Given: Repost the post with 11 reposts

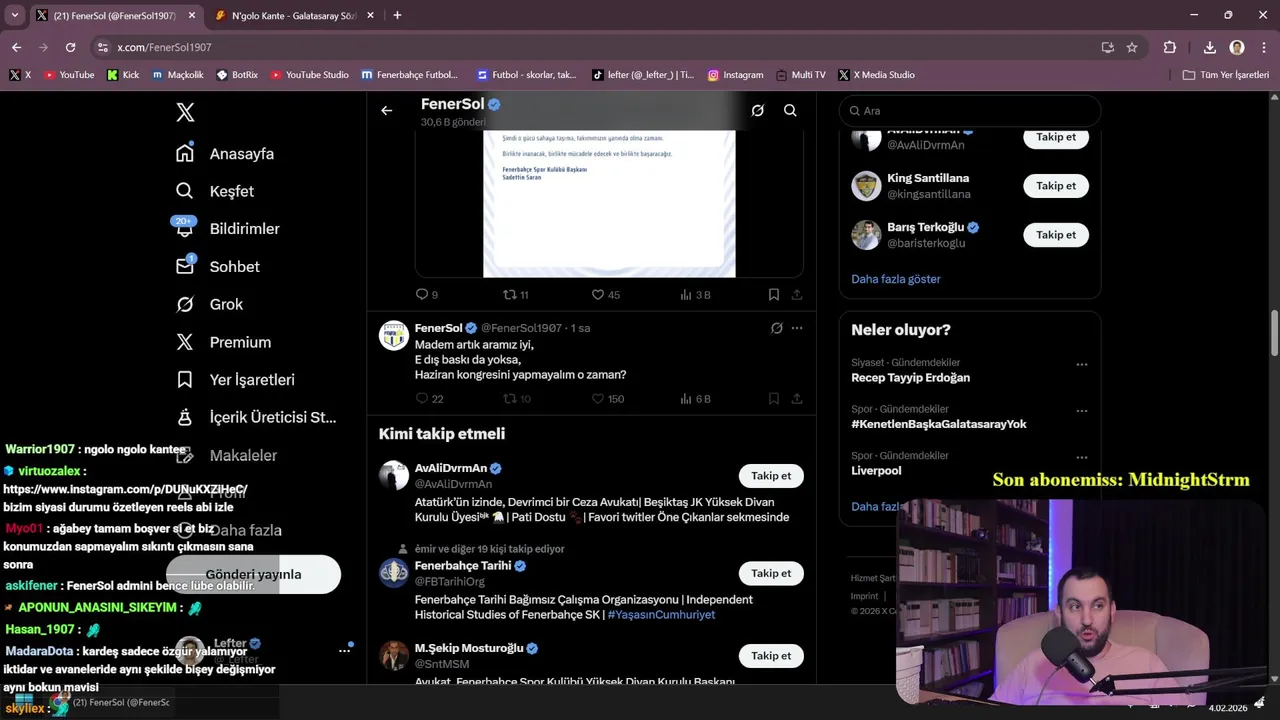Looking at the screenshot, I should pyautogui.click(x=516, y=295).
